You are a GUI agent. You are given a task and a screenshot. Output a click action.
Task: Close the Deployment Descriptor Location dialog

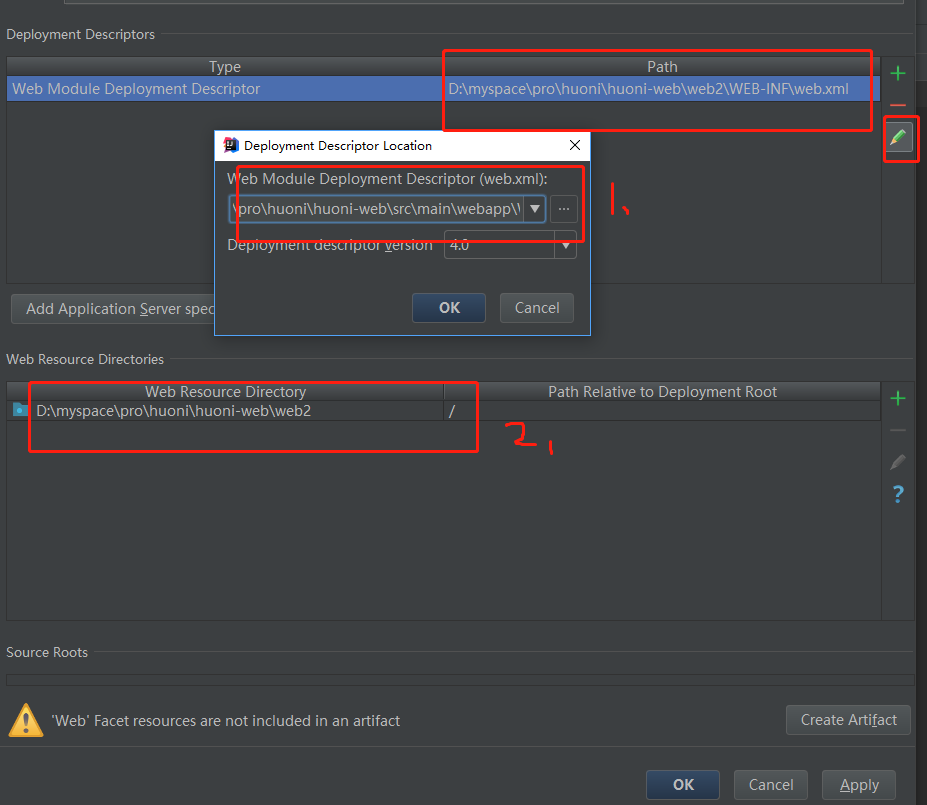pyautogui.click(x=575, y=145)
